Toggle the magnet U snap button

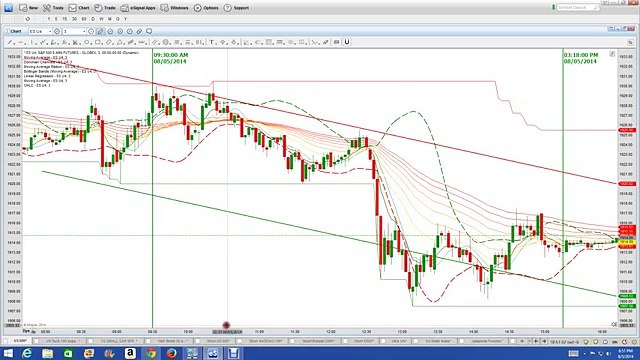pos(347,42)
